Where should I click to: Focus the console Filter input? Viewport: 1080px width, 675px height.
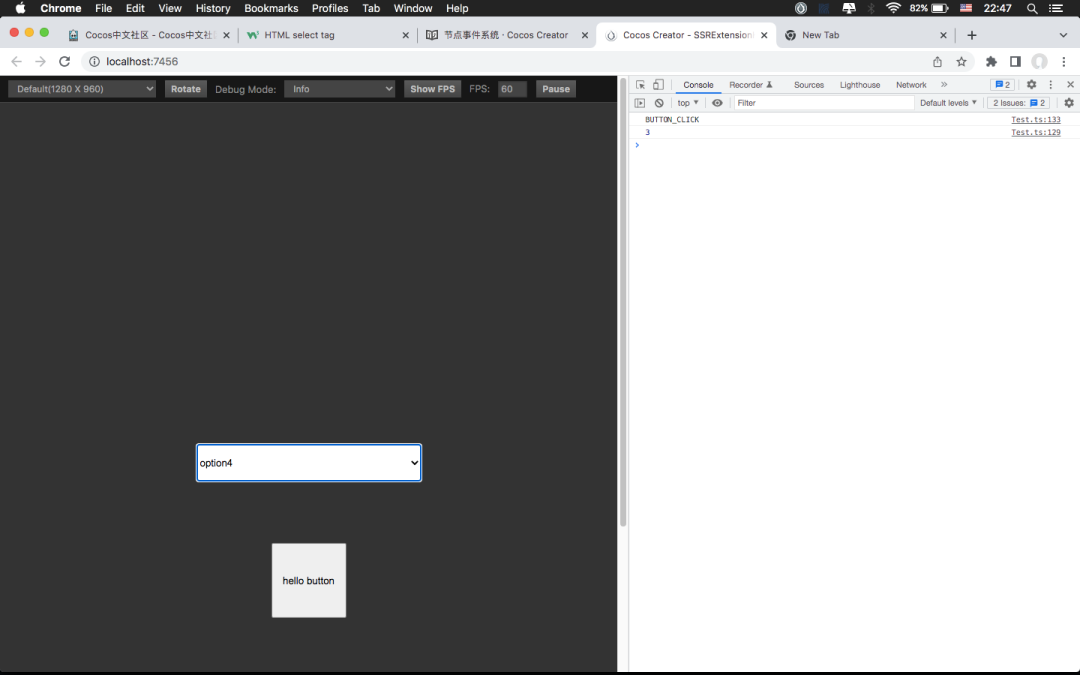823,103
